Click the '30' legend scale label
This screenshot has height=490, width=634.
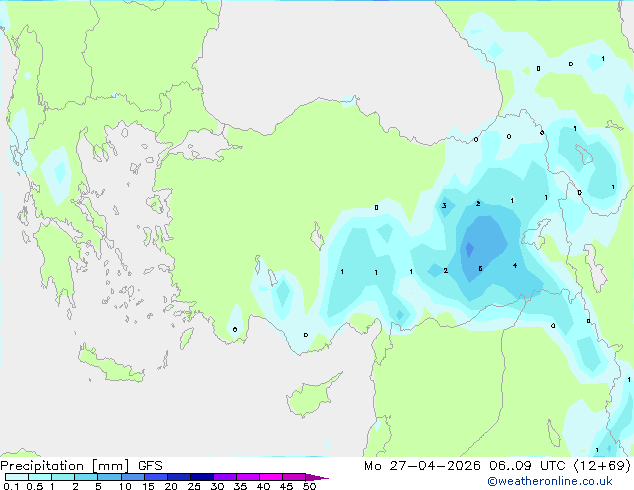(217, 486)
